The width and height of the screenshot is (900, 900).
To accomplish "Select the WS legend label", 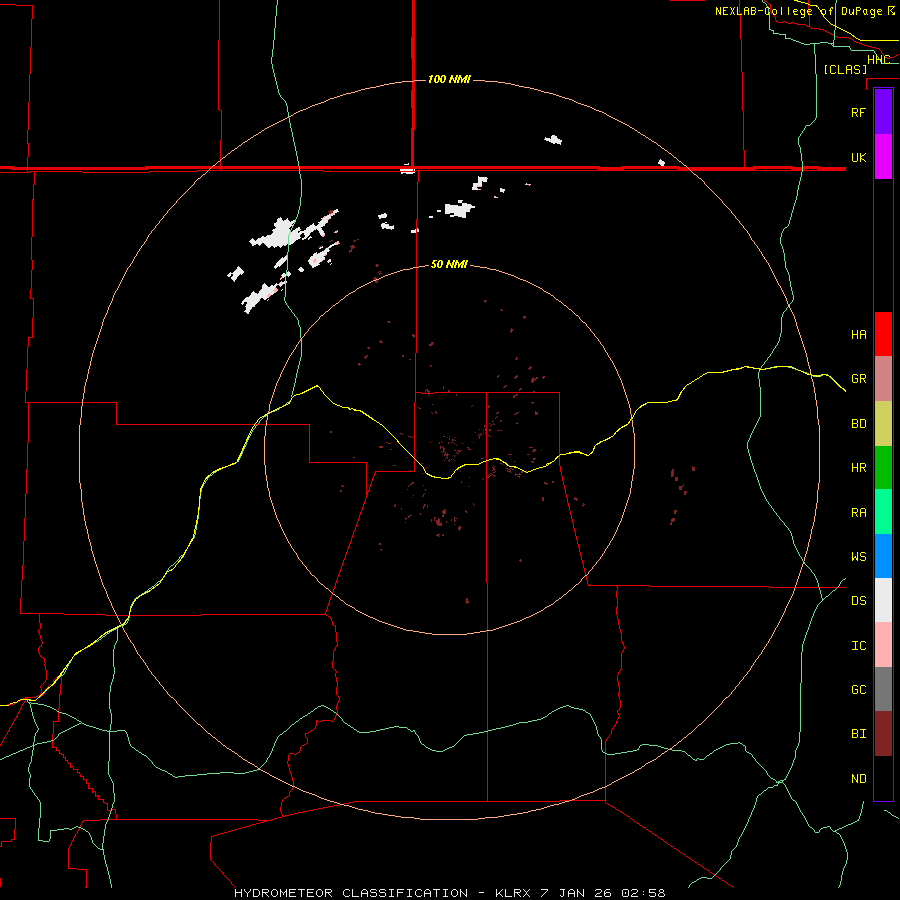I will pos(858,557).
